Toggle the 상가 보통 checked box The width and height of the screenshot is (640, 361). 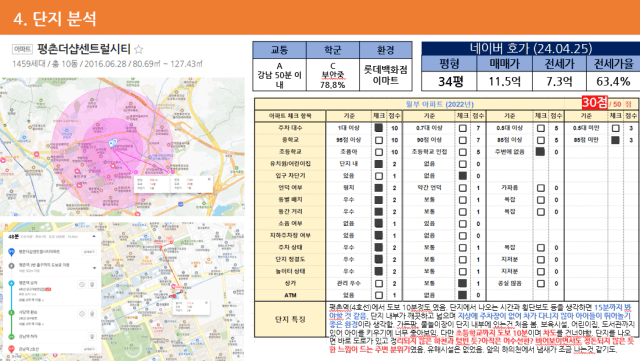(462, 283)
